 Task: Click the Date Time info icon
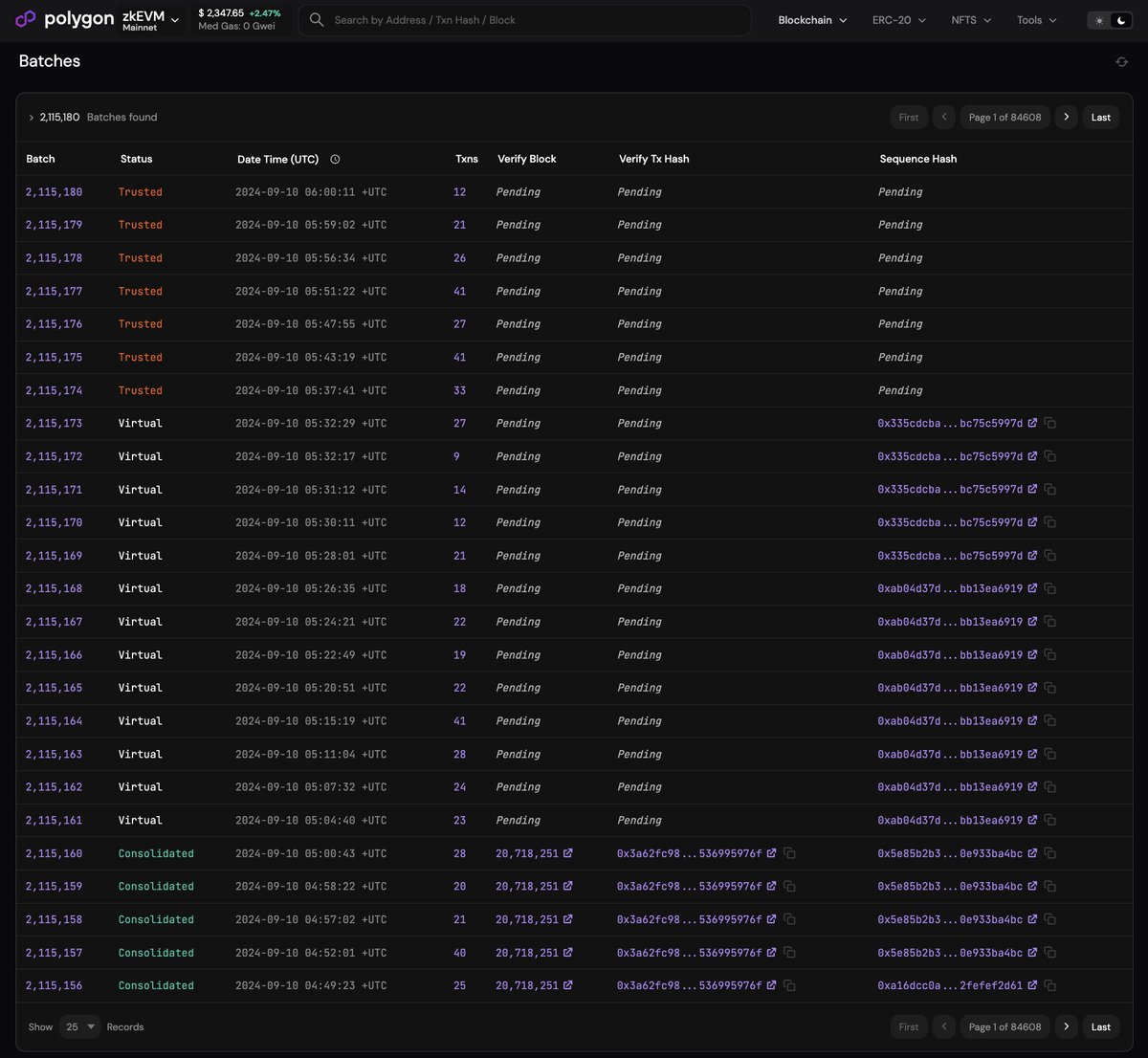click(x=335, y=159)
